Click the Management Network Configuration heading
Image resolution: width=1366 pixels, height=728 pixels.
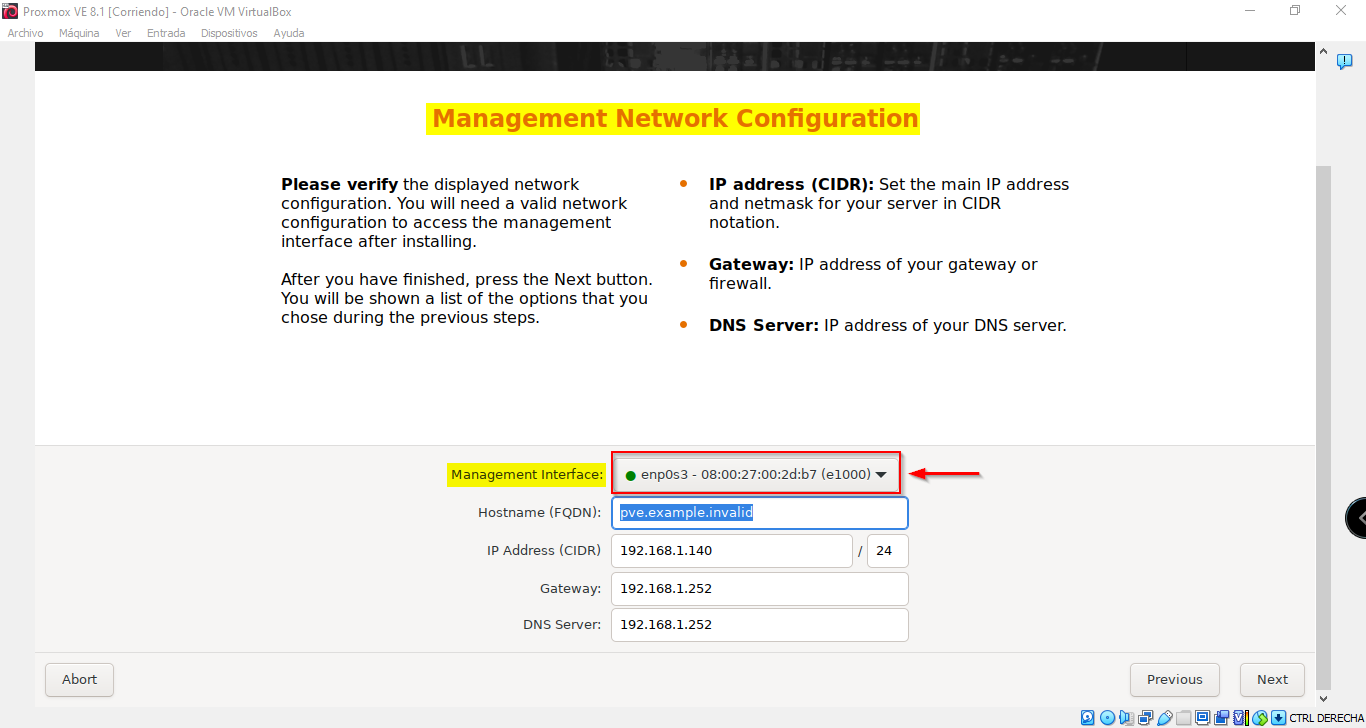[675, 119]
